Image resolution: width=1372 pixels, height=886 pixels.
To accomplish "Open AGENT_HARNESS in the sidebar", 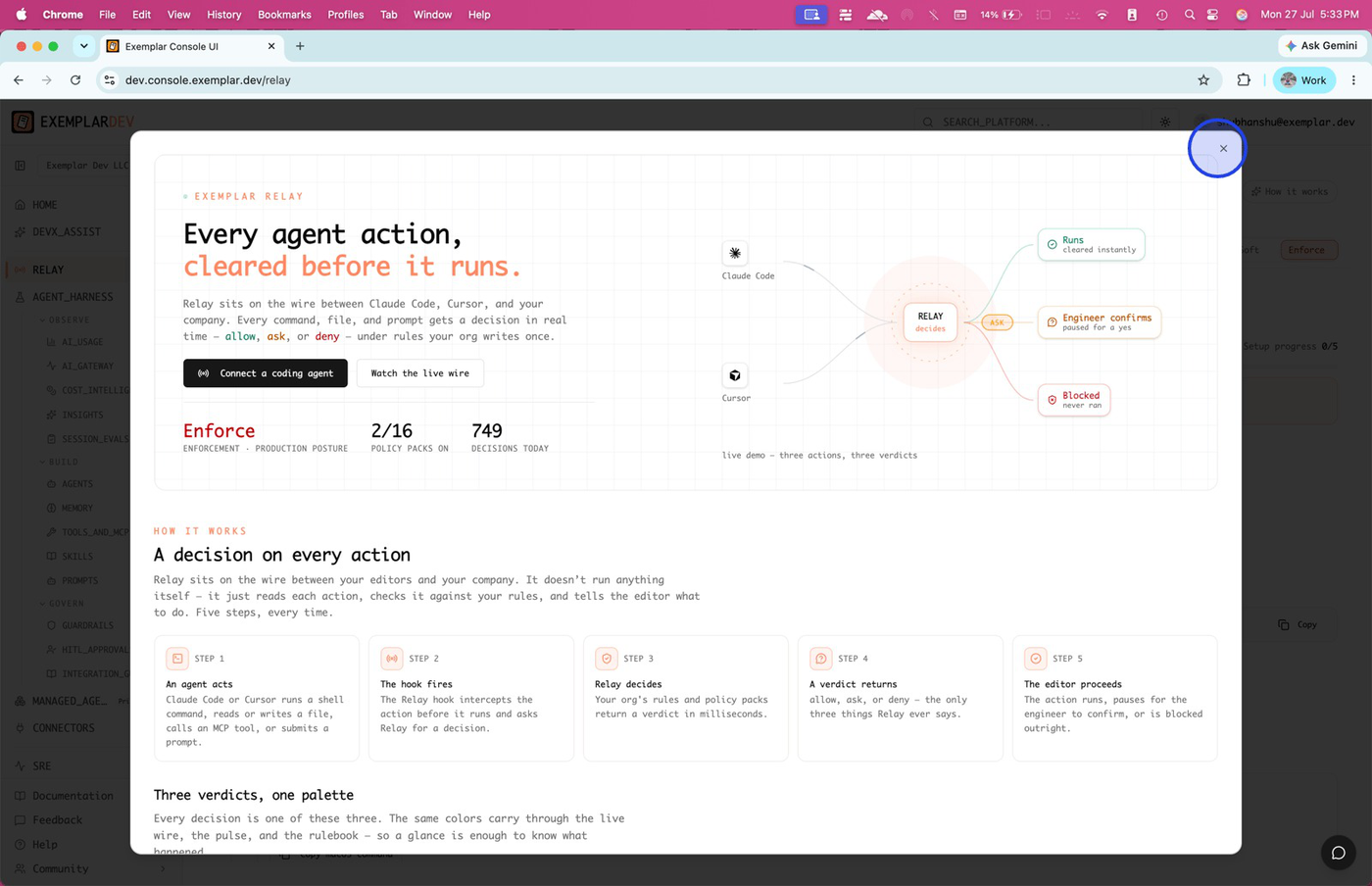I will 71,297.
